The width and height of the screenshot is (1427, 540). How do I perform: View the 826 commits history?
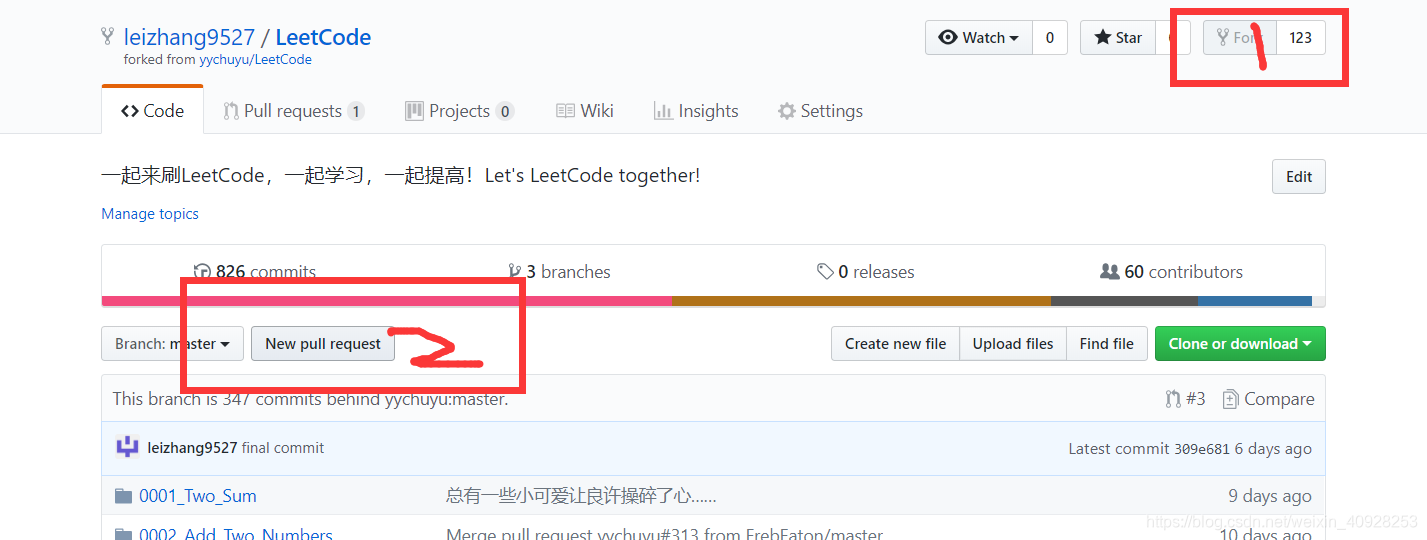(255, 272)
